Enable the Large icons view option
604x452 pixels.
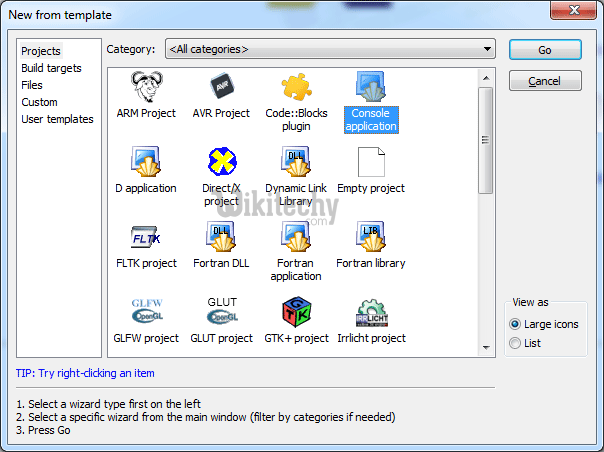515,325
